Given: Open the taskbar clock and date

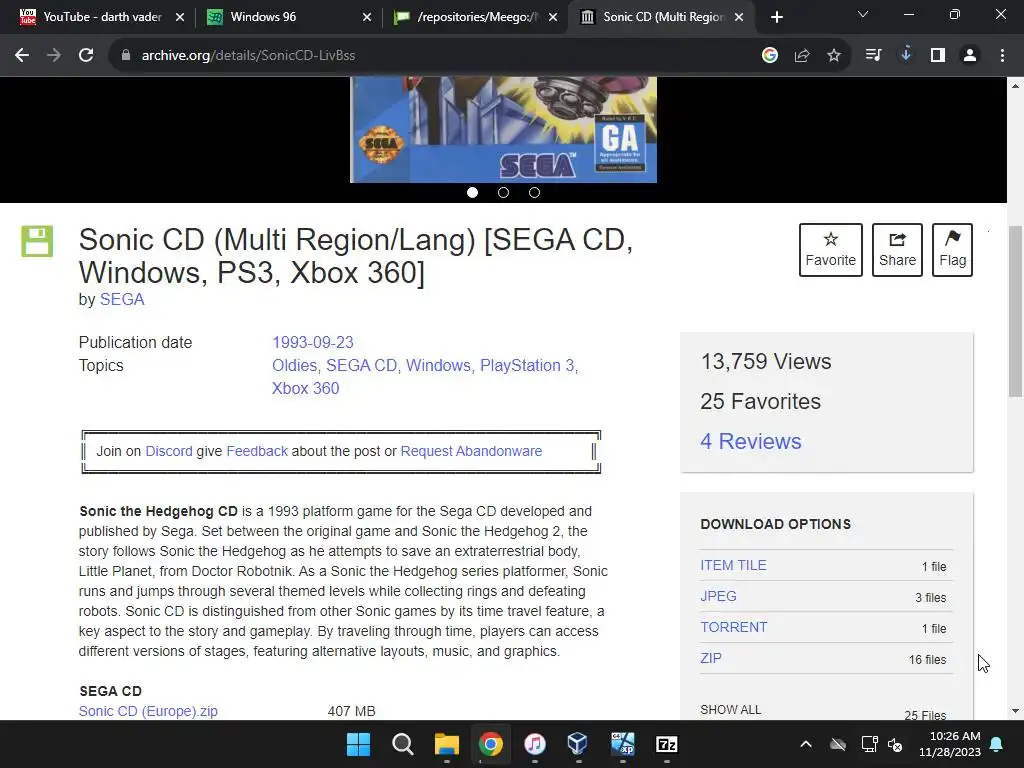Looking at the screenshot, I should [950, 744].
